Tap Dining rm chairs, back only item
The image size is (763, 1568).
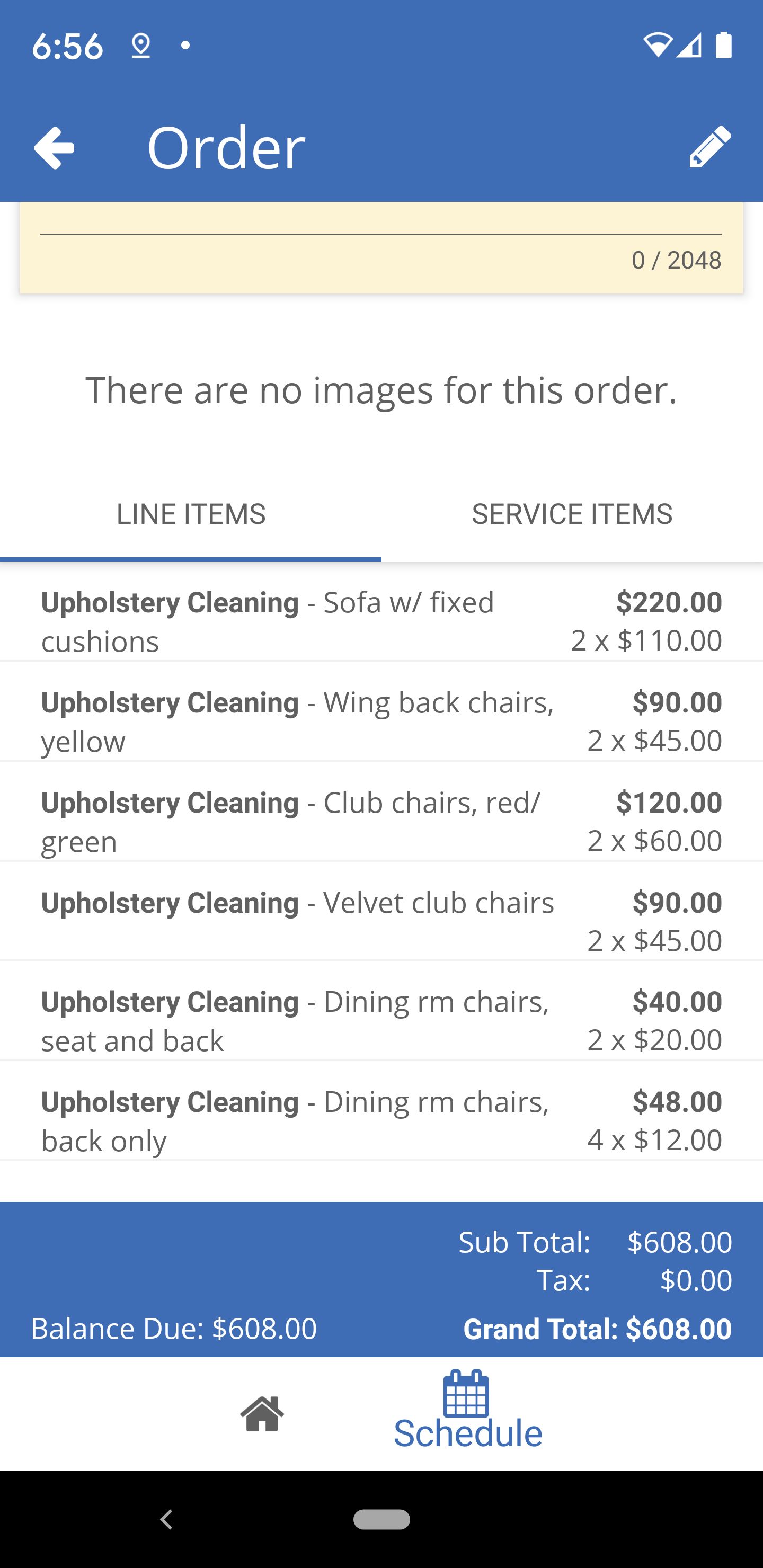point(381,1120)
